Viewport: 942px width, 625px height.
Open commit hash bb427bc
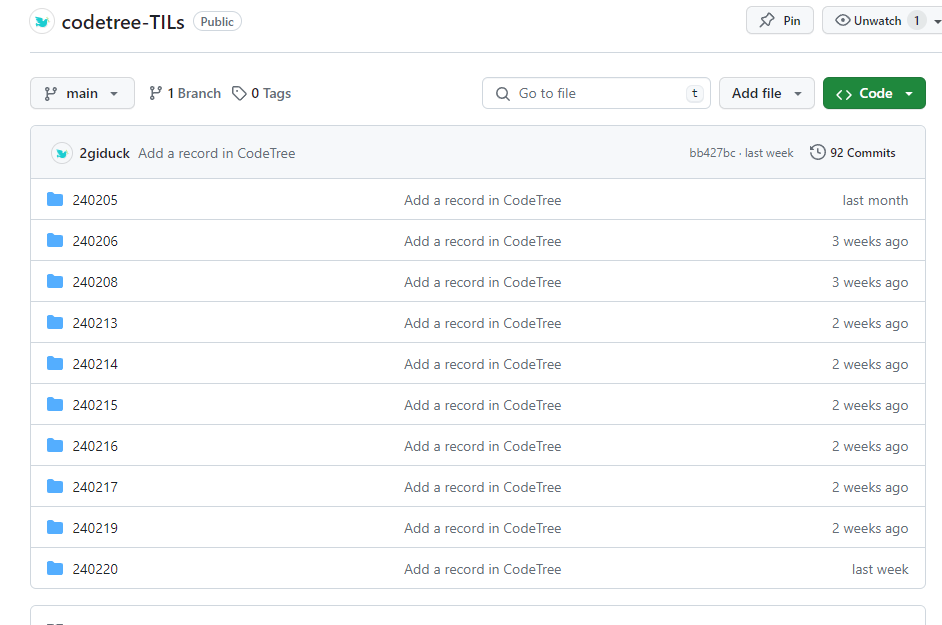pyautogui.click(x=712, y=153)
